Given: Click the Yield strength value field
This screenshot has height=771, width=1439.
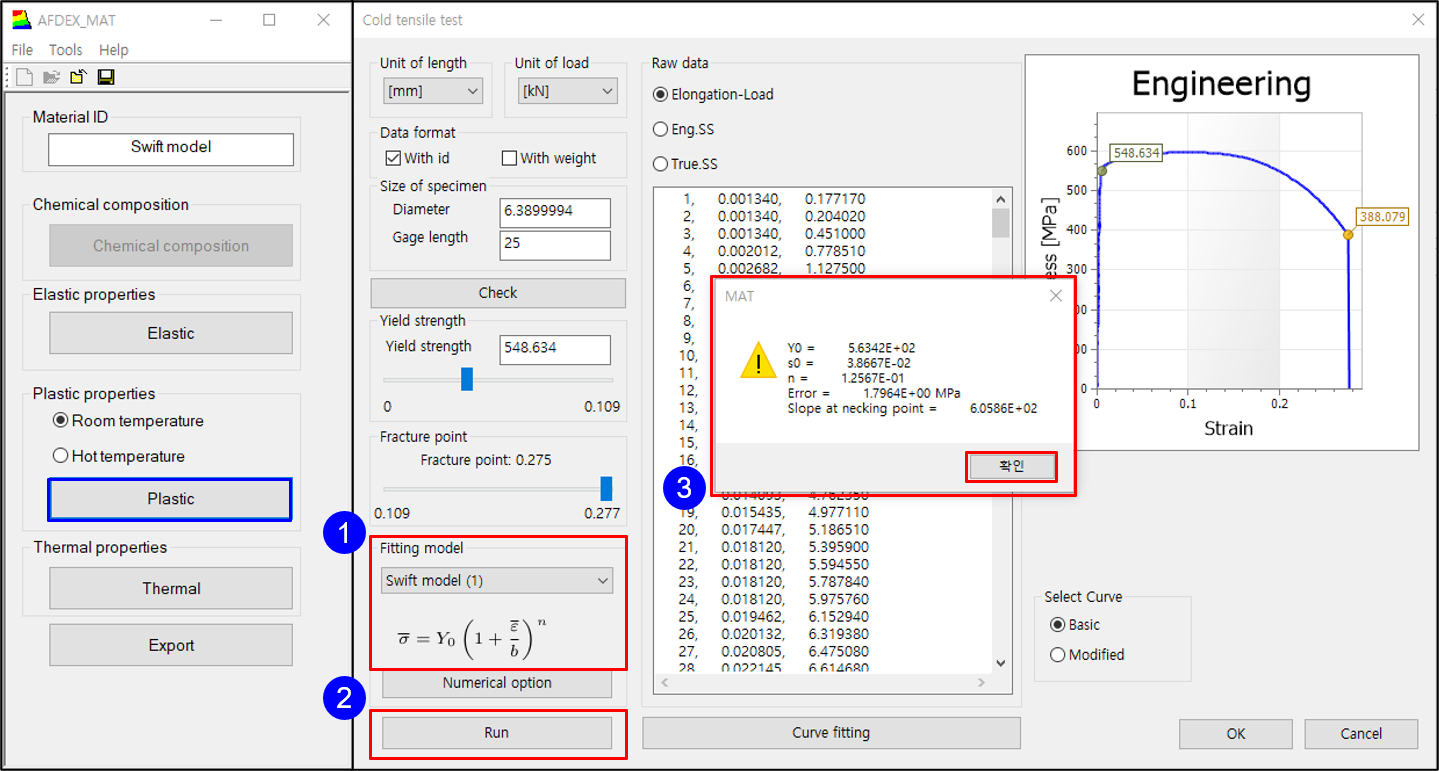Looking at the screenshot, I should (x=555, y=350).
